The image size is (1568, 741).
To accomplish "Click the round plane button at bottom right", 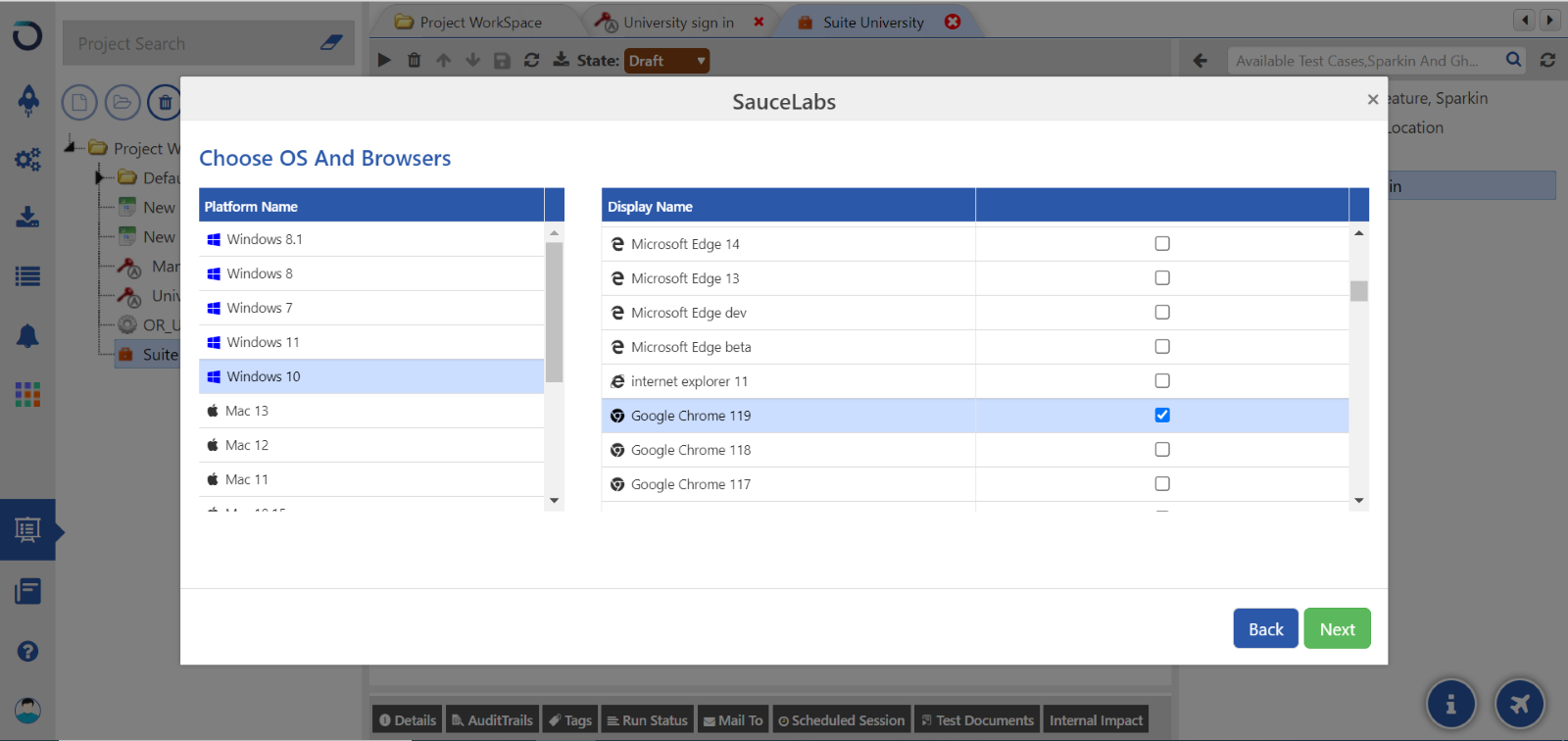I will tap(1520, 703).
